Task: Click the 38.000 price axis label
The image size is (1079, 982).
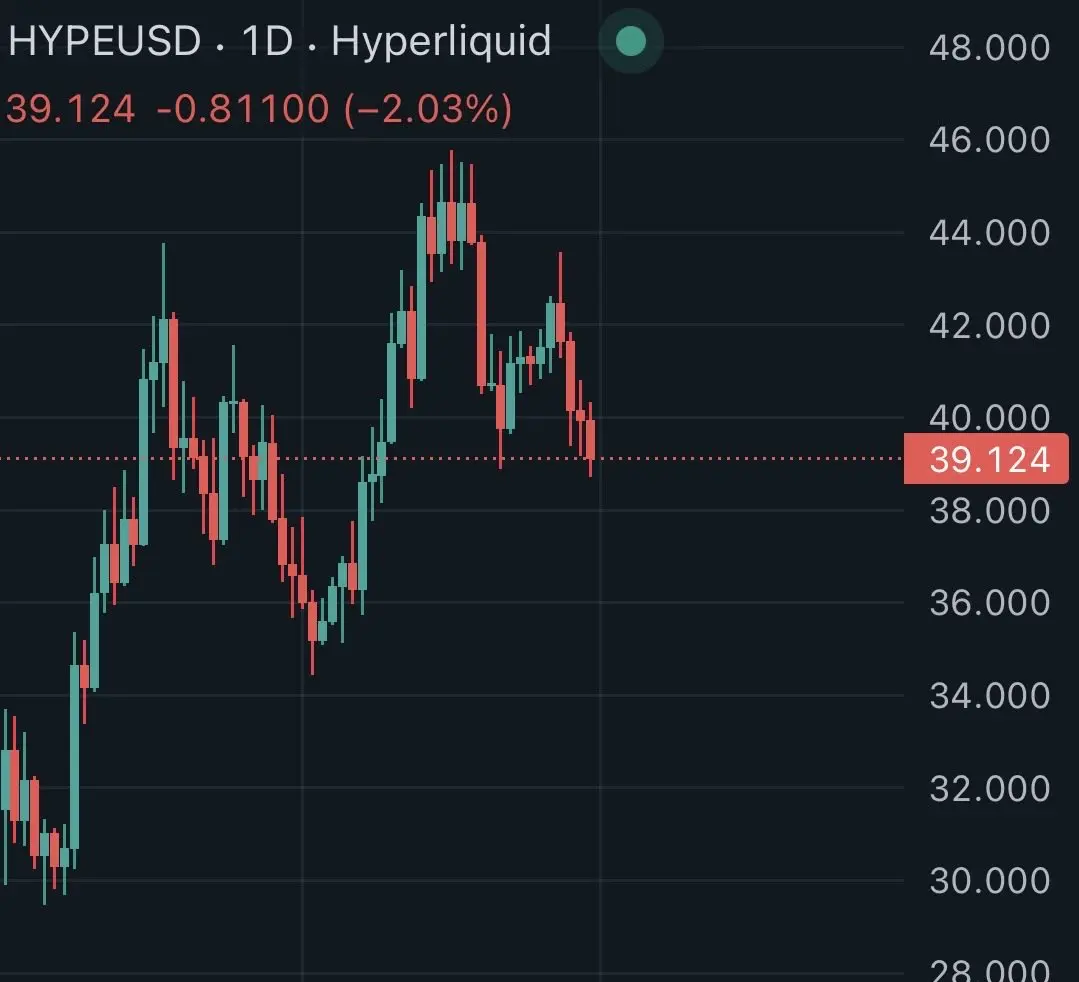Action: pyautogui.click(x=989, y=511)
